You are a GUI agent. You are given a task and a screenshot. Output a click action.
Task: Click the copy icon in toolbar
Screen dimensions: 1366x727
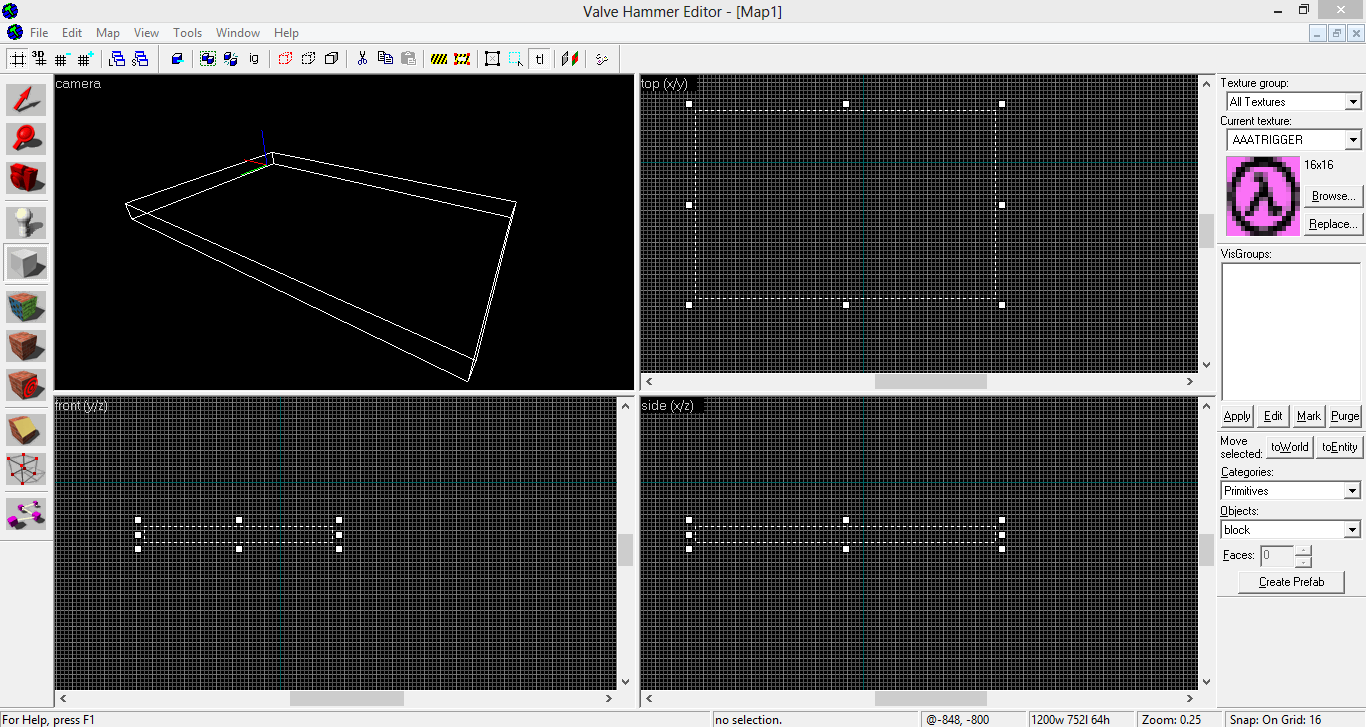(385, 59)
